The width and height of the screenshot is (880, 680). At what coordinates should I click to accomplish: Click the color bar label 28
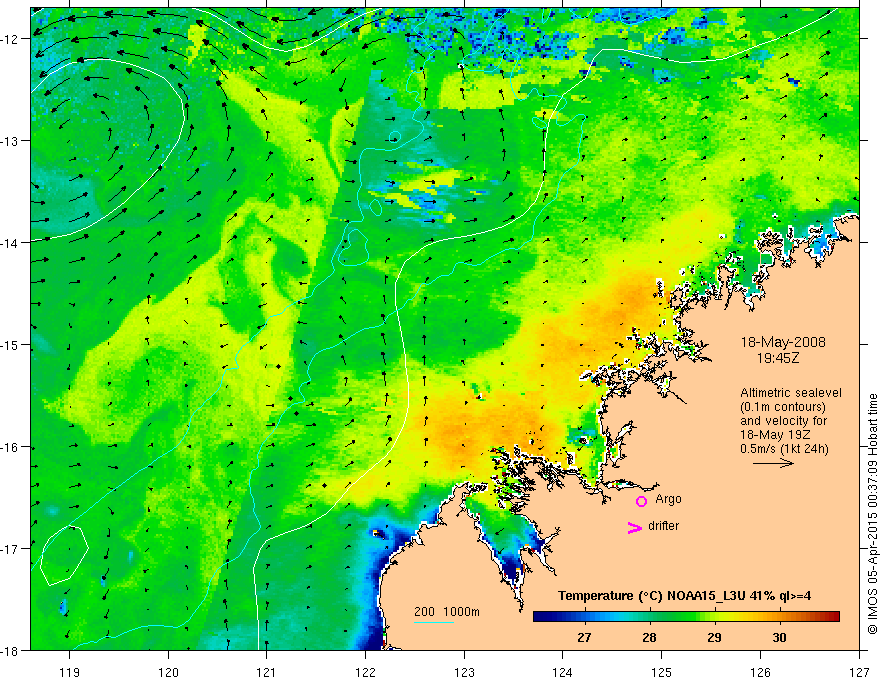(649, 637)
